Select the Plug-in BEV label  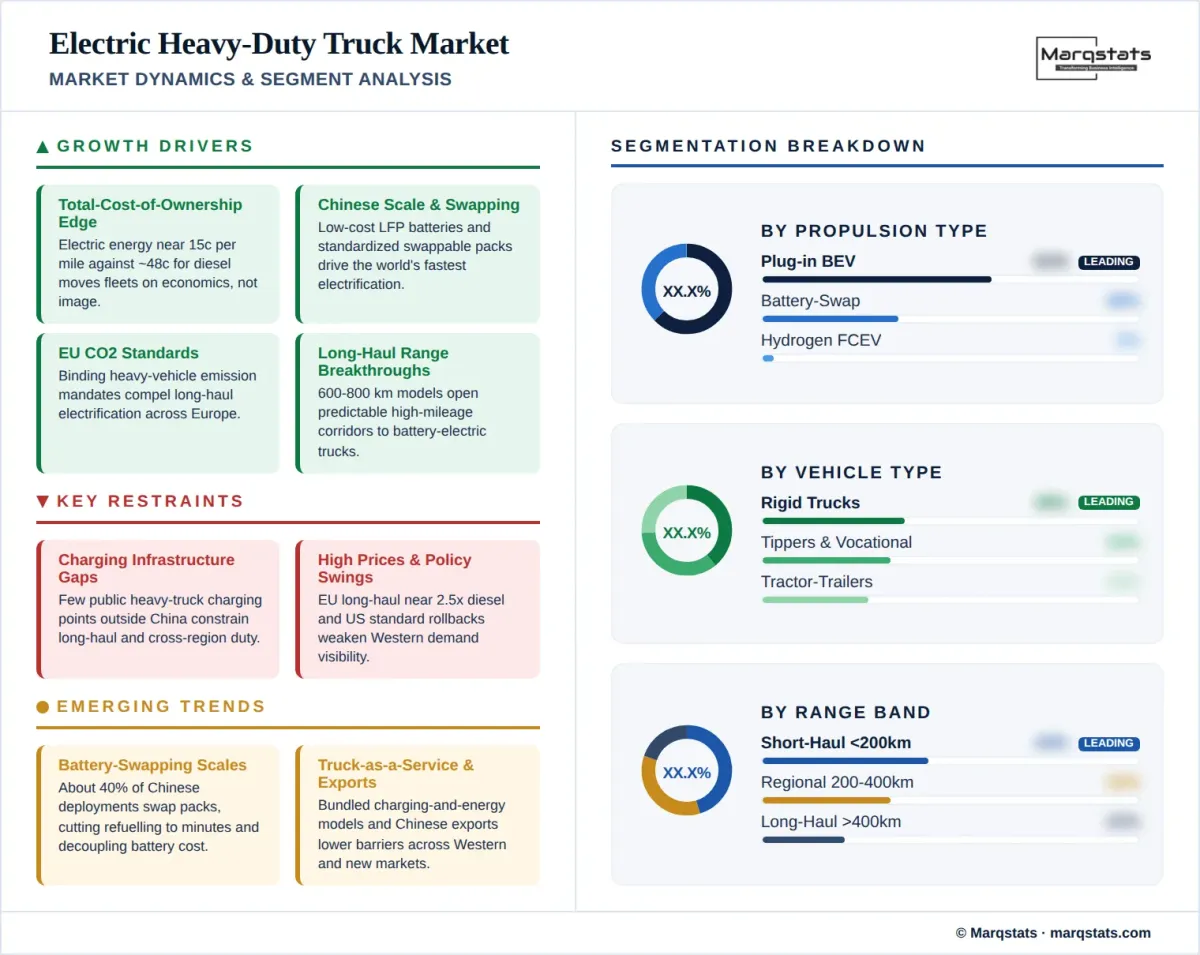(808, 261)
